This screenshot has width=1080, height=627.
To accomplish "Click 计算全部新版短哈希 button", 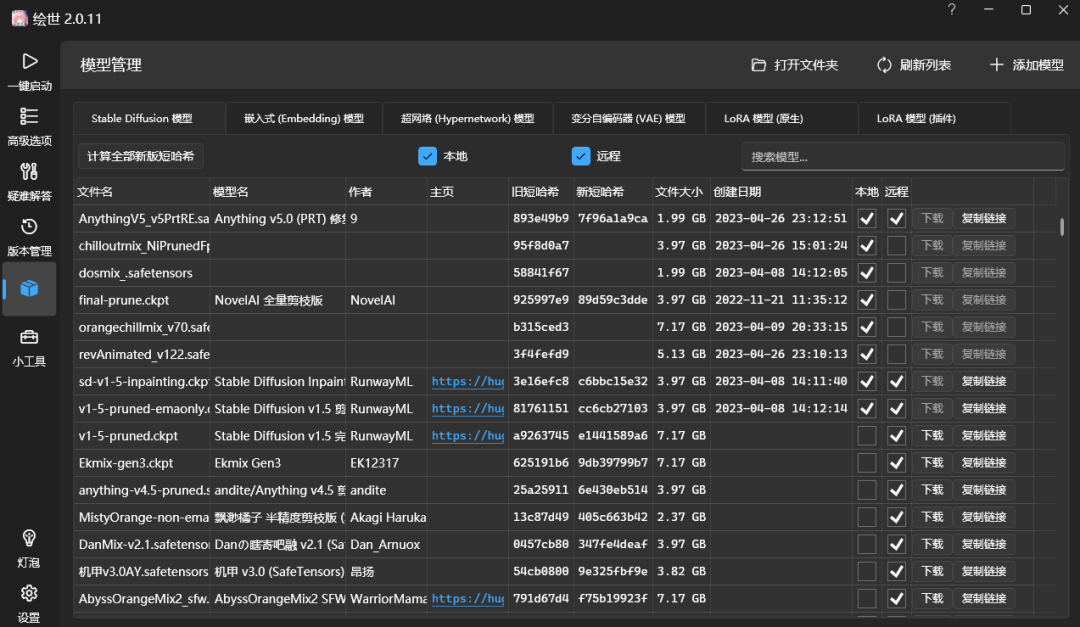I will (141, 156).
